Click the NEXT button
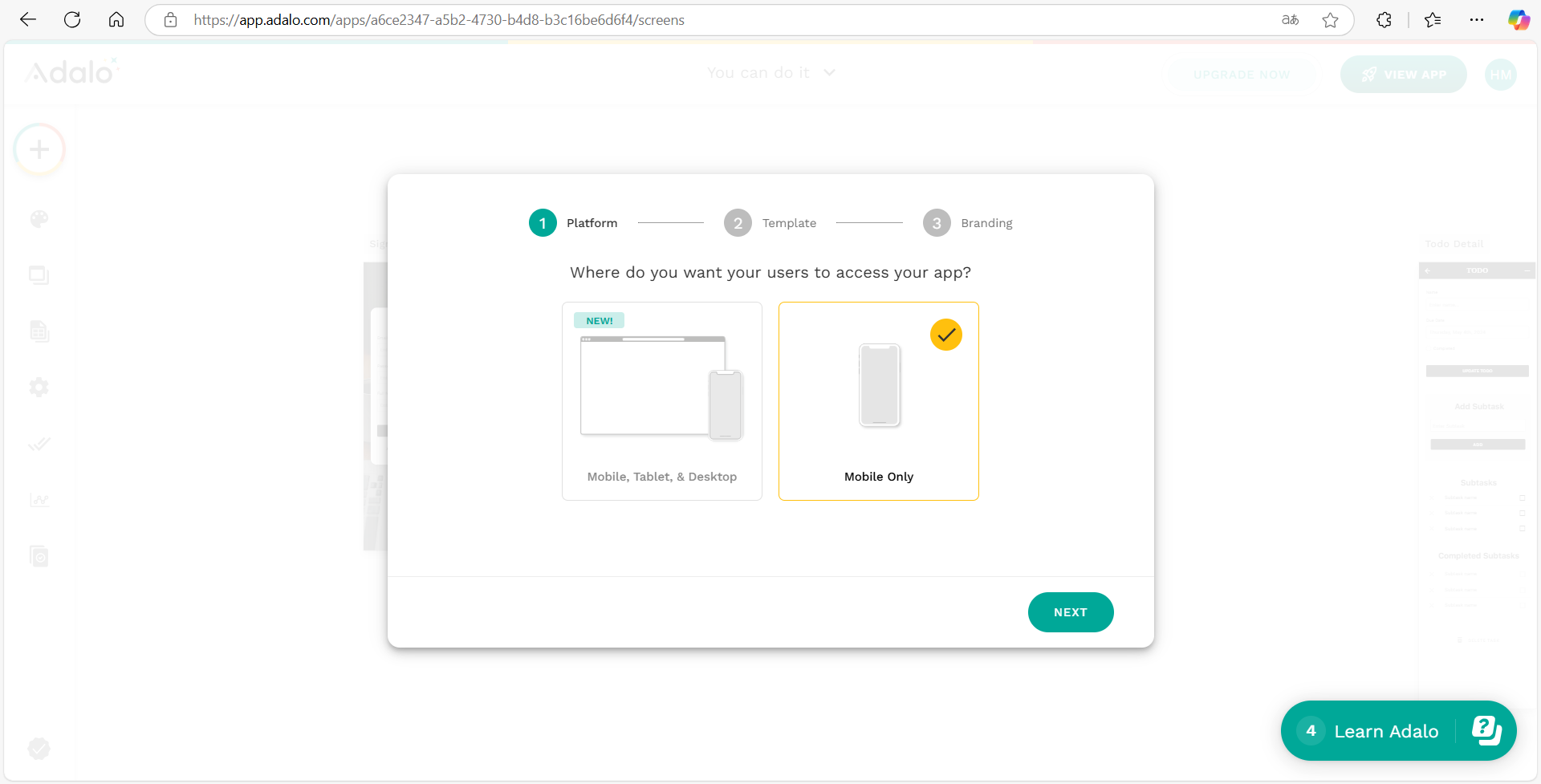Screen dimensions: 1541x784 click(x=1071, y=612)
